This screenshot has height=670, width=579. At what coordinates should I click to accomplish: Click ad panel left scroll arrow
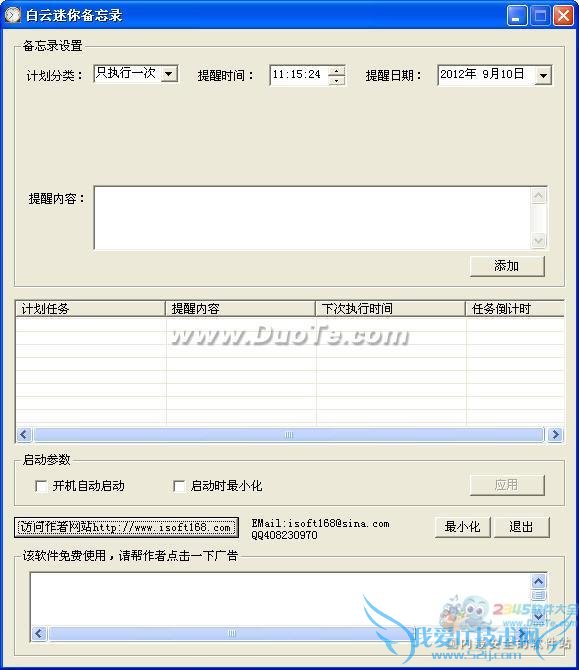pyautogui.click(x=39, y=633)
